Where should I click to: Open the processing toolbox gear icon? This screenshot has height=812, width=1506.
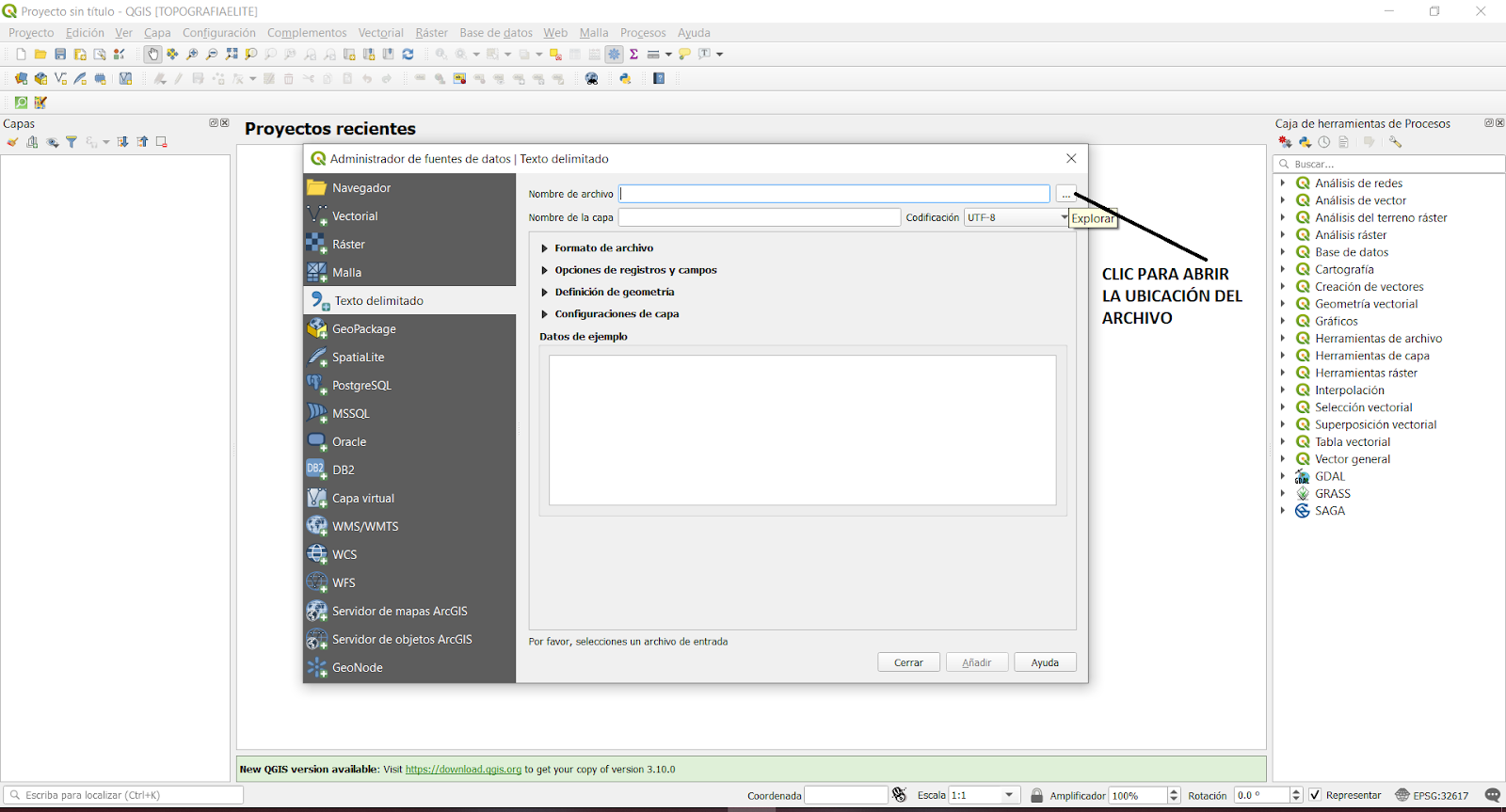(614, 55)
